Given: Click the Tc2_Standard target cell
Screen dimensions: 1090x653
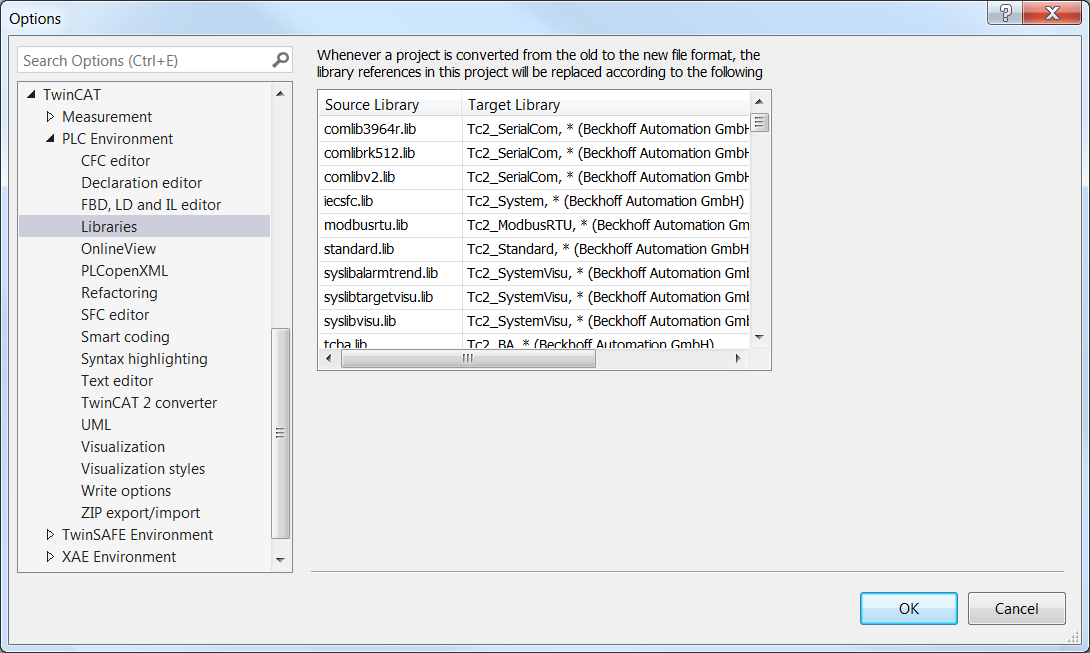Looking at the screenshot, I should pos(605,249).
